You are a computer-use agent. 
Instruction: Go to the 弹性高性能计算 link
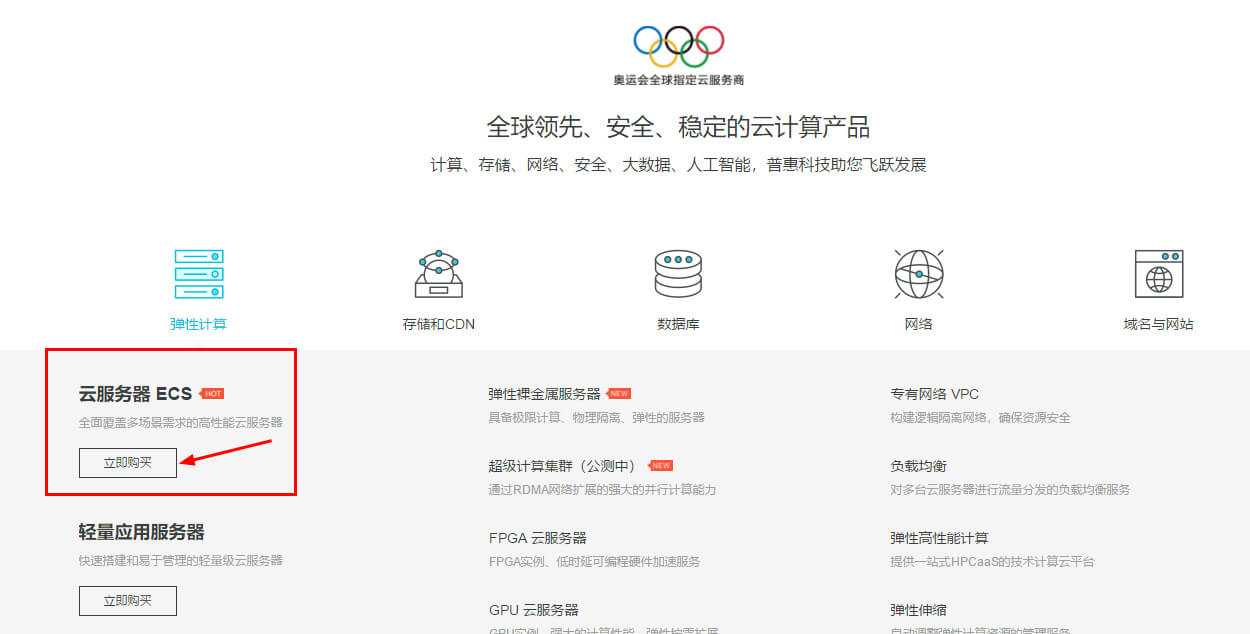point(939,538)
